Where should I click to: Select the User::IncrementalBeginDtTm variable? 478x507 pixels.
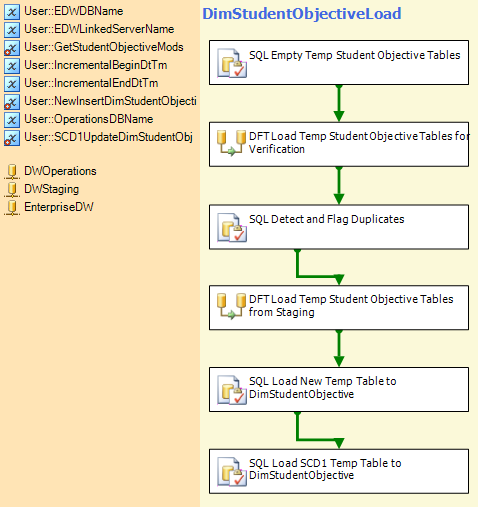coord(96,65)
